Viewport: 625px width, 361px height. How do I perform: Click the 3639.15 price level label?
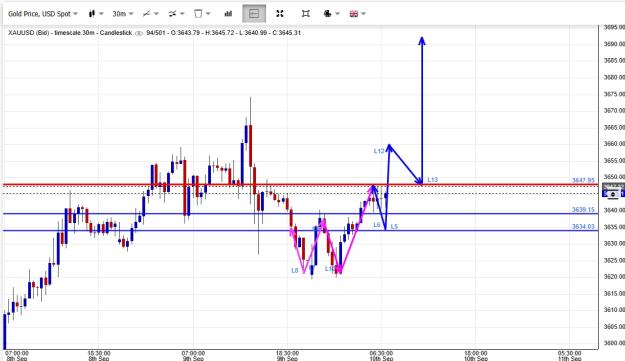click(583, 210)
